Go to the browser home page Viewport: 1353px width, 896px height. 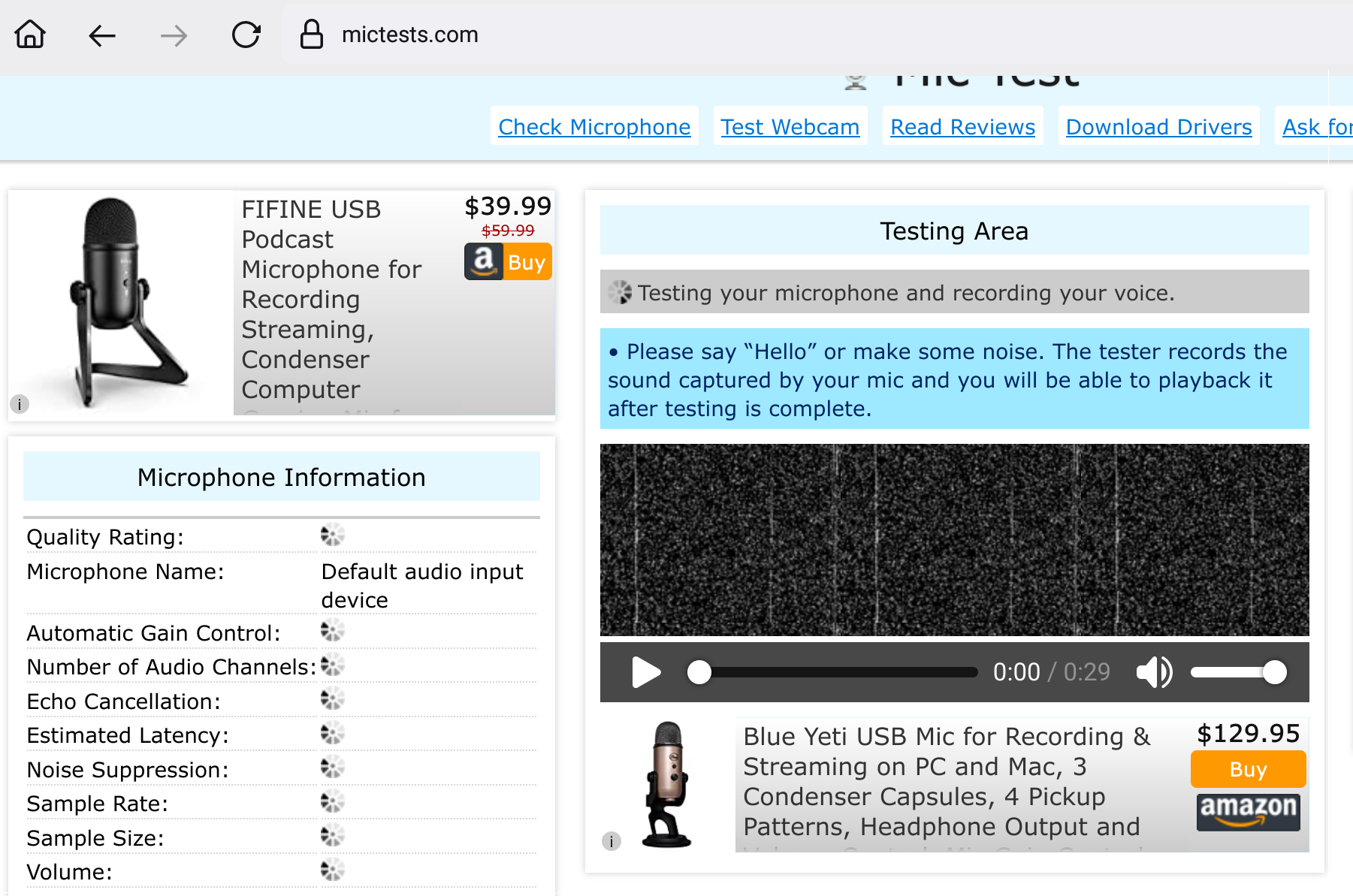(30, 35)
